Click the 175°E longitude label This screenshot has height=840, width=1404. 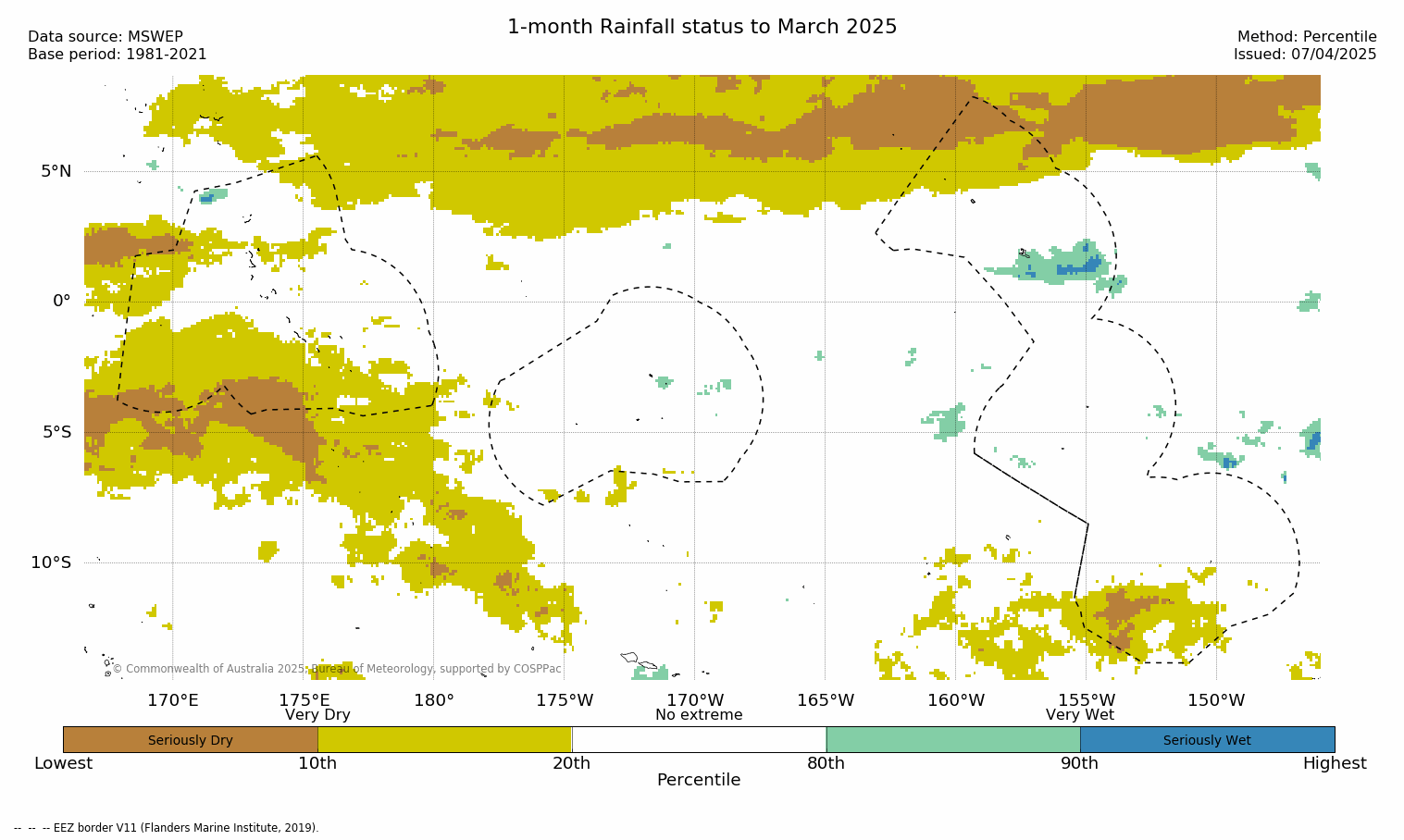pos(304,700)
